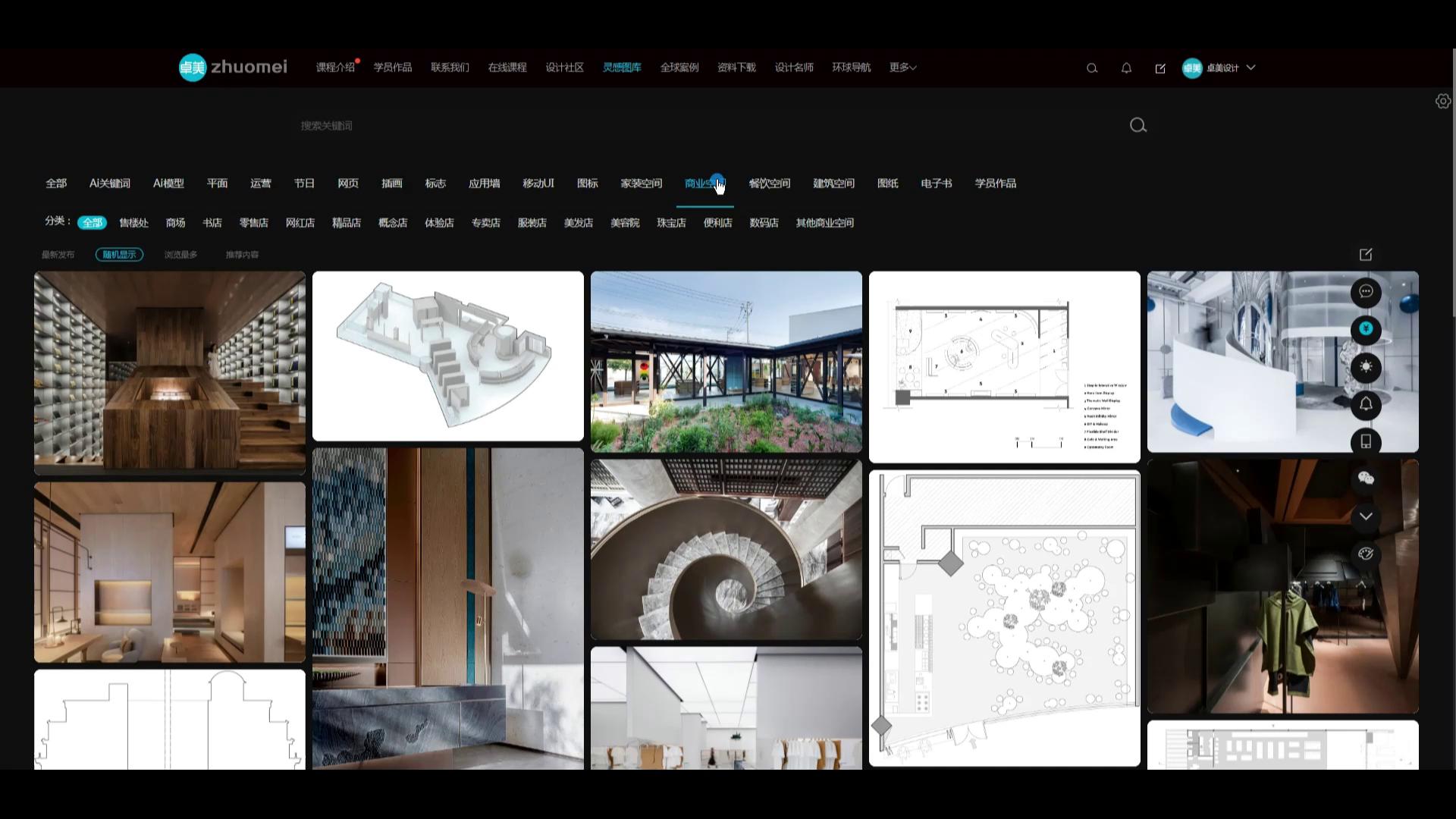This screenshot has height=819, width=1456.
Task: Filter by 书店 category
Action: (x=212, y=223)
